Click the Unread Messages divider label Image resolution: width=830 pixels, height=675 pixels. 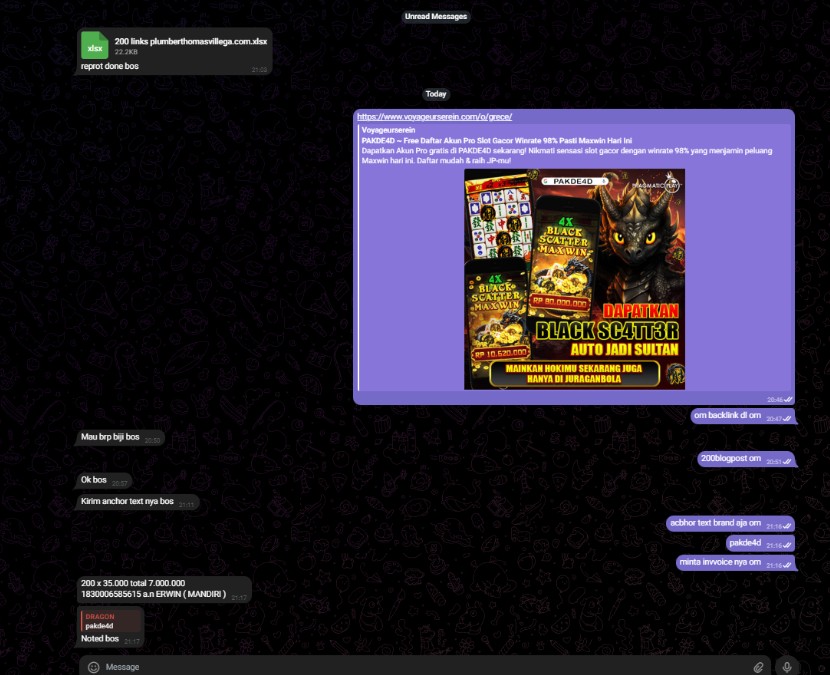[x=435, y=17]
